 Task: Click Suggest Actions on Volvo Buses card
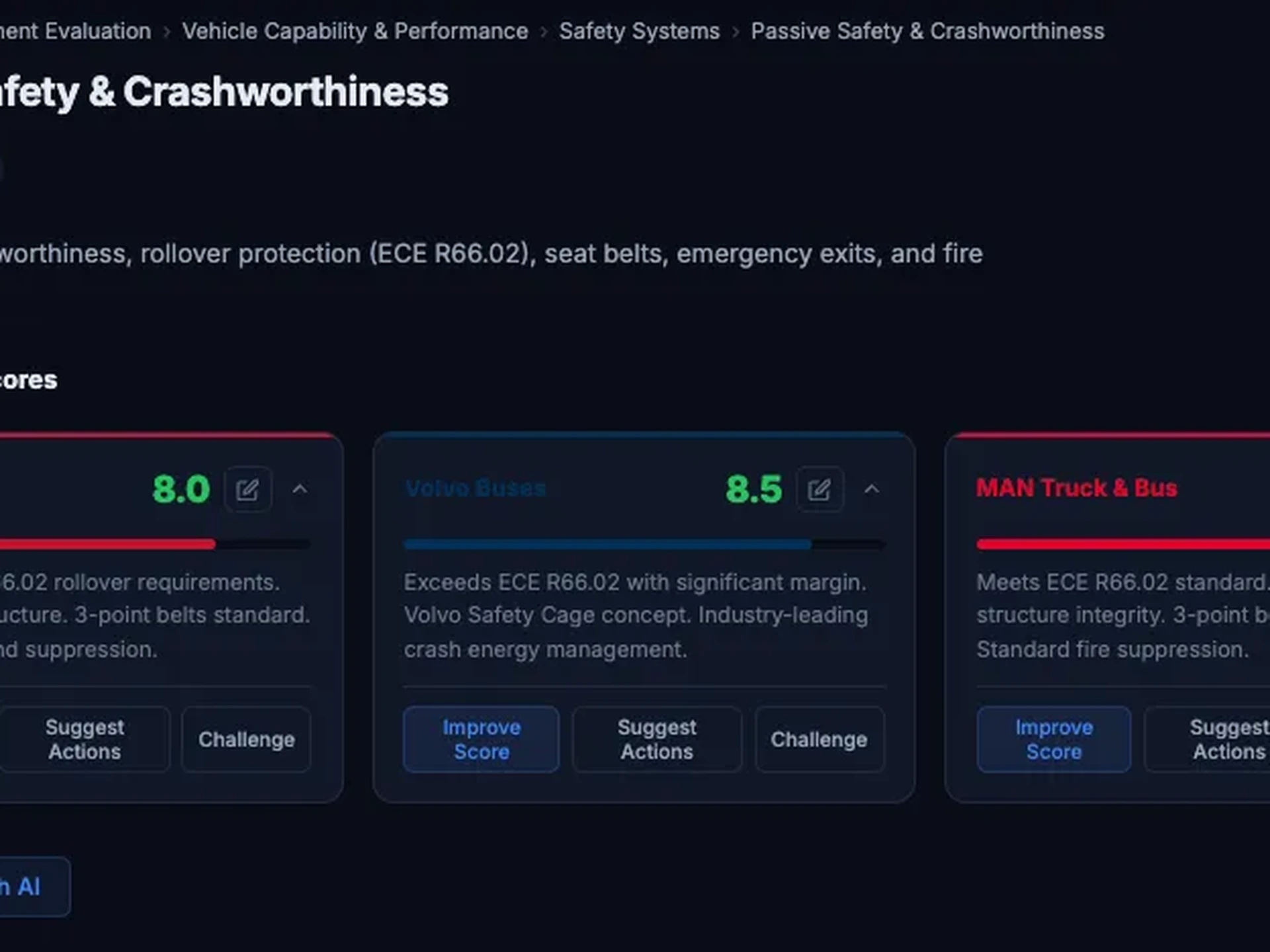[x=656, y=739]
